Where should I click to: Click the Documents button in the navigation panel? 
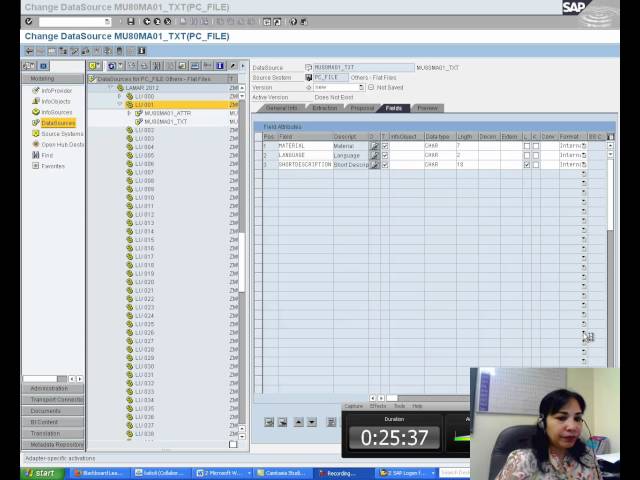point(53,411)
